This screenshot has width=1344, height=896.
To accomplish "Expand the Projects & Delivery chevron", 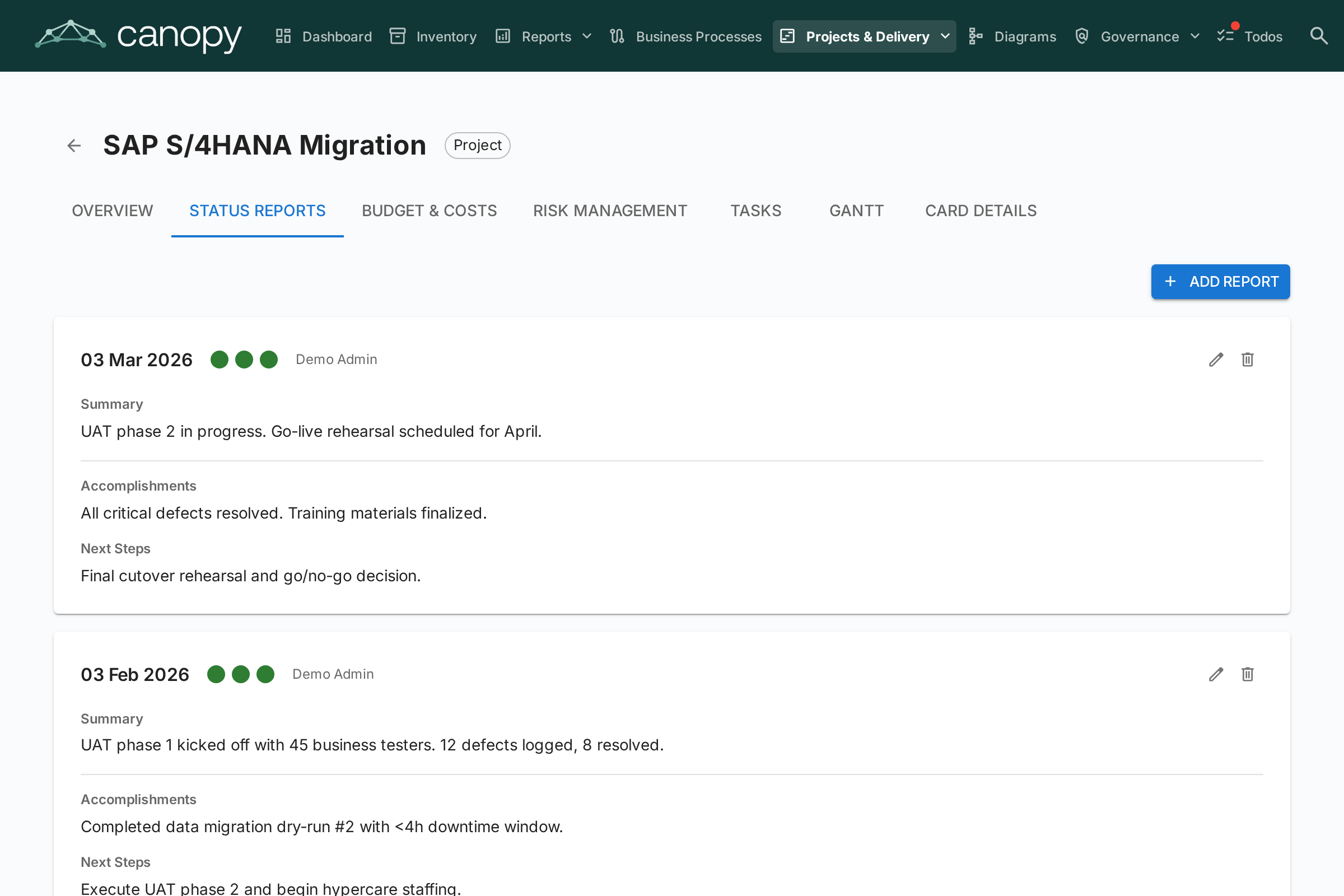I will 945,36.
